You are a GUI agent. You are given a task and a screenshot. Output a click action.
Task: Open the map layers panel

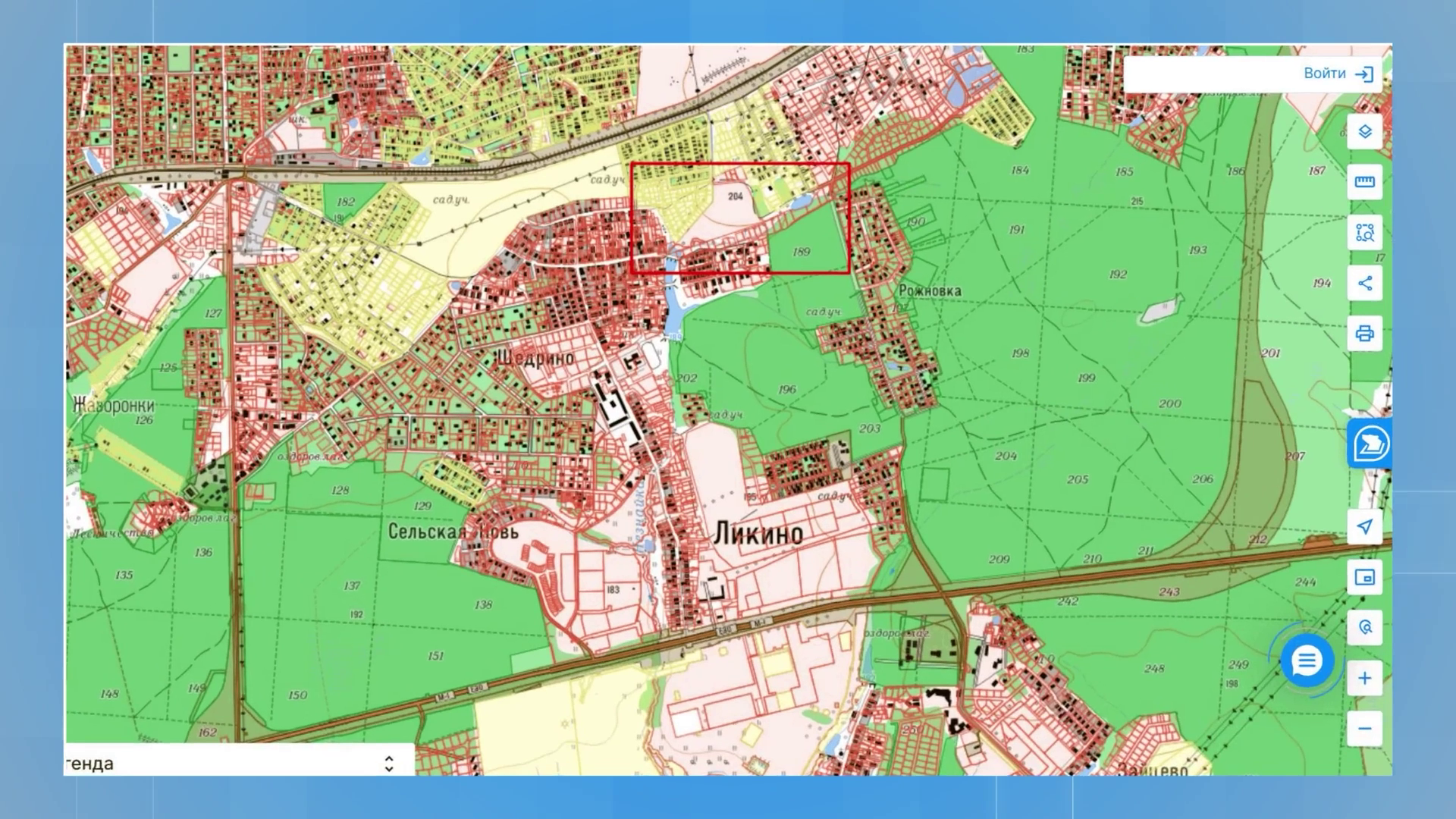pyautogui.click(x=1364, y=131)
